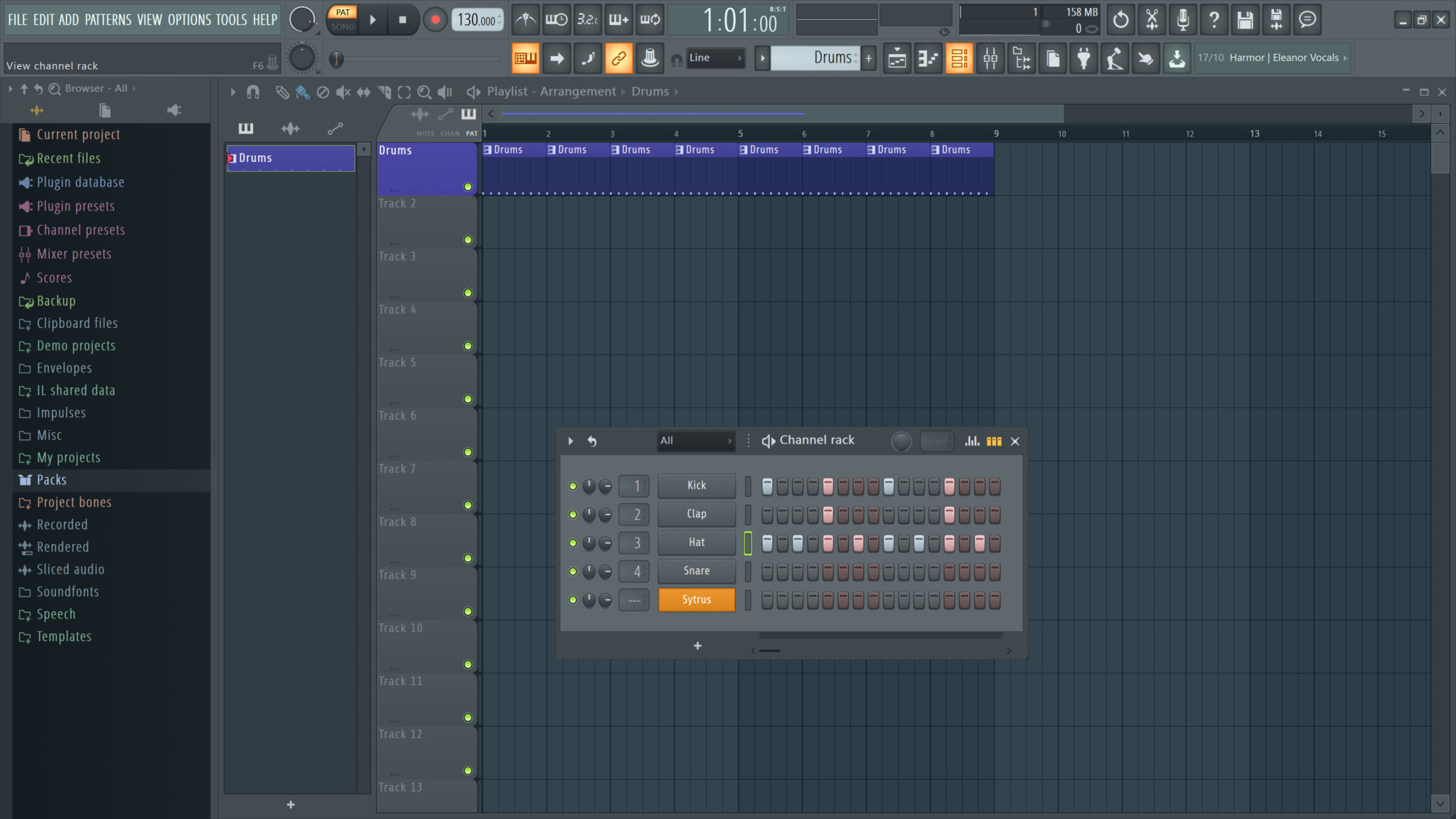Screen dimensions: 1456x819
Task: Open the graph editor in Channel rack
Action: click(x=972, y=441)
